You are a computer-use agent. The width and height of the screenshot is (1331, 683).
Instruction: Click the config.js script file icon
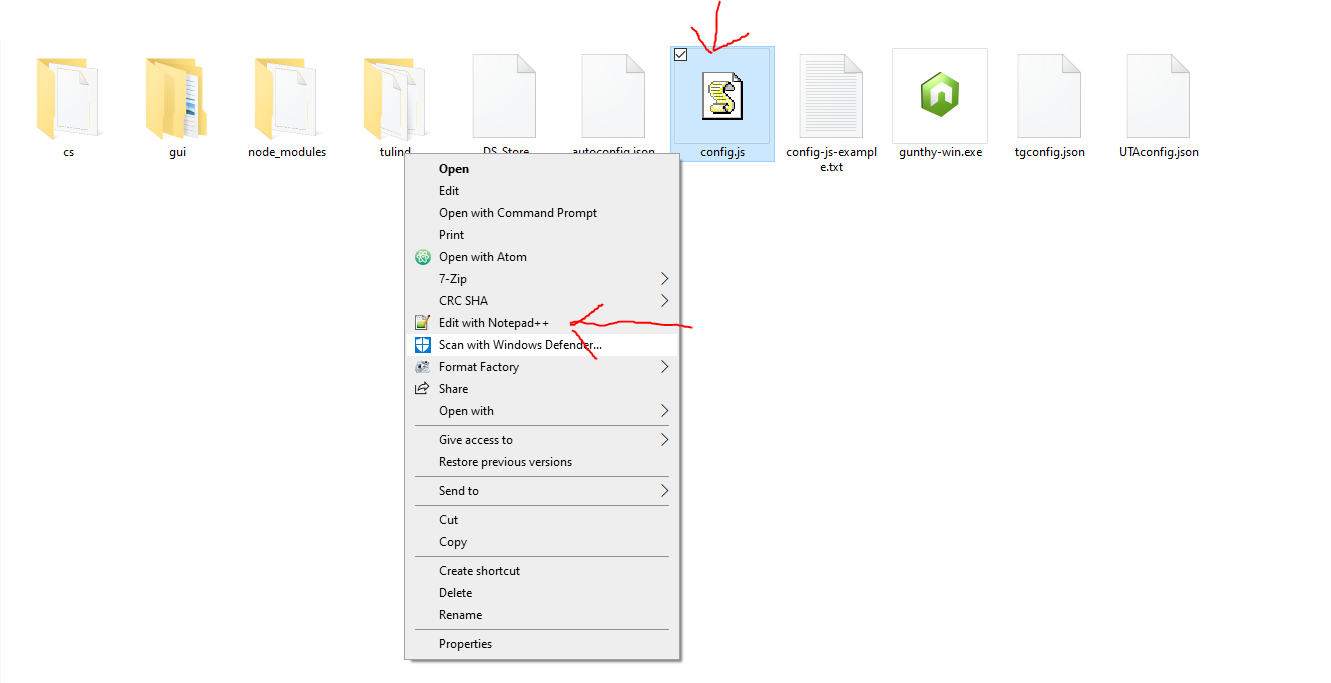pos(722,96)
